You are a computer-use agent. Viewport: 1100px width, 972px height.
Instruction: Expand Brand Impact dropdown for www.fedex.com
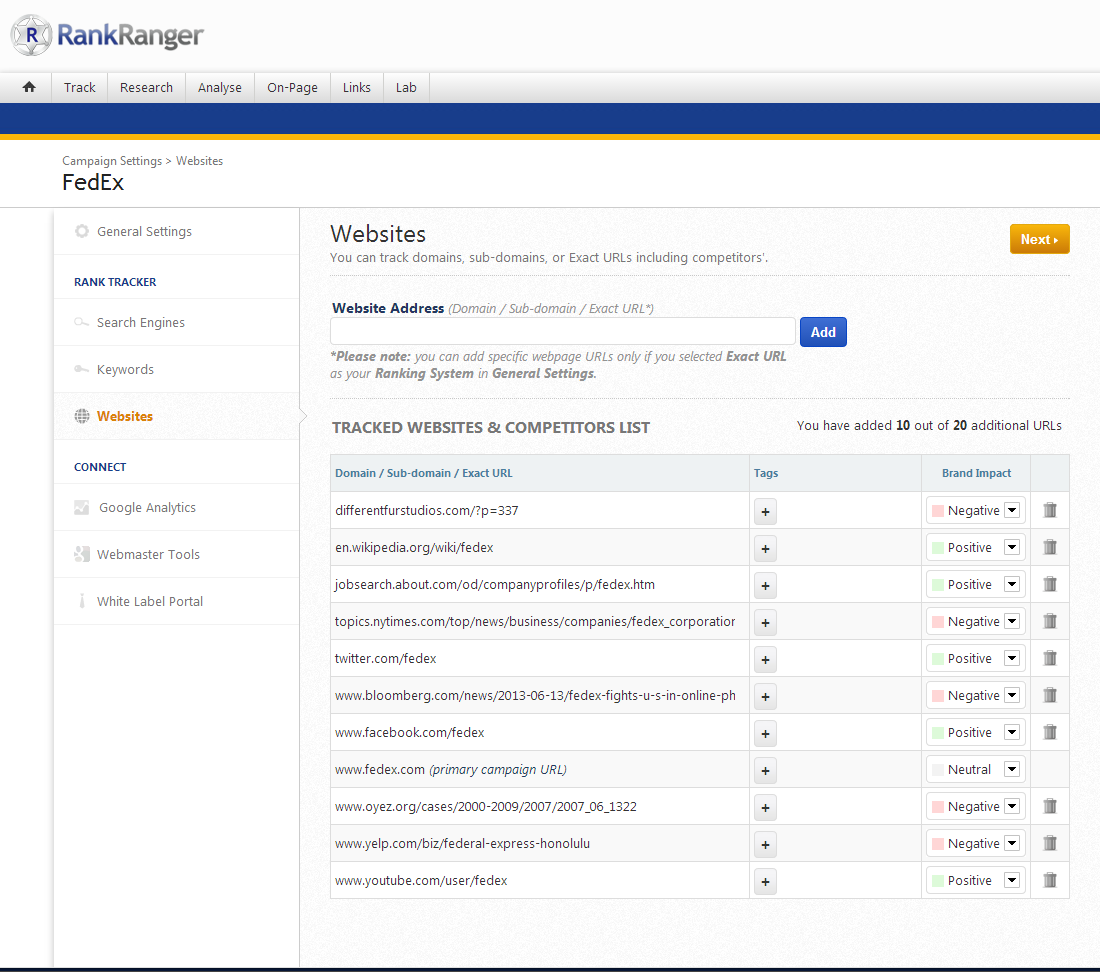(x=1012, y=769)
